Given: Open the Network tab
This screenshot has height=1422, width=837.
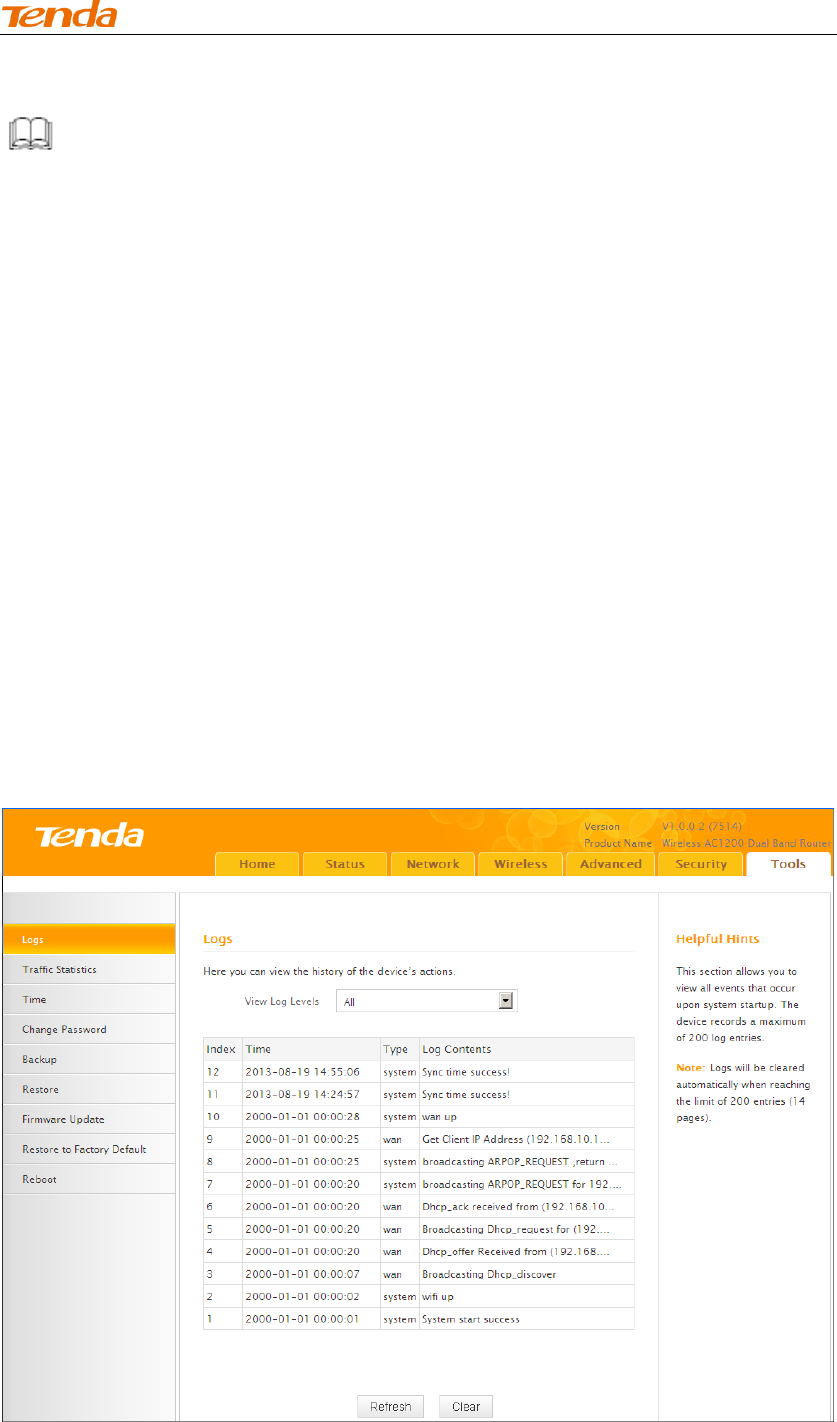Looking at the screenshot, I should click(x=433, y=864).
